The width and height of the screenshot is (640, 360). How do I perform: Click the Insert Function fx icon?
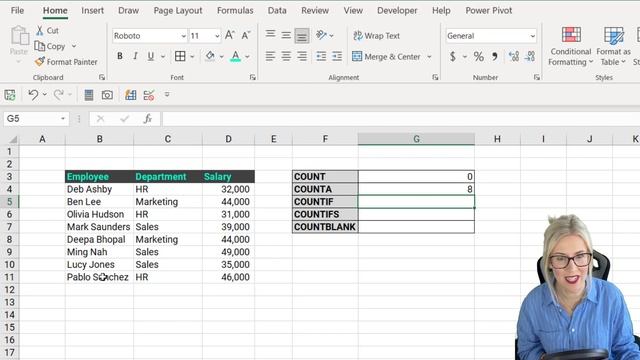point(148,119)
